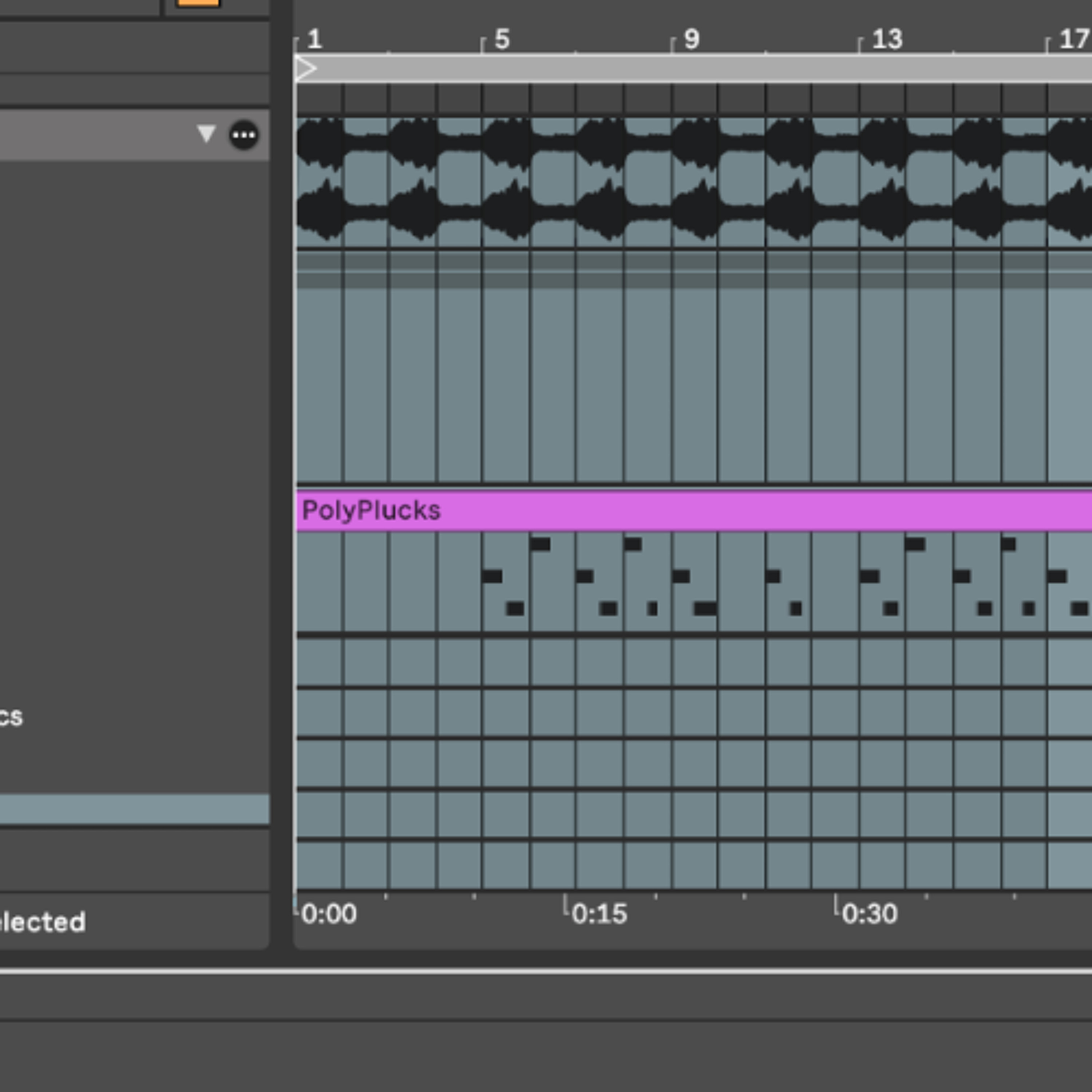The width and height of the screenshot is (1092, 1092).
Task: Select the PolyPlucks clip title bar
Action: pyautogui.click(x=693, y=511)
